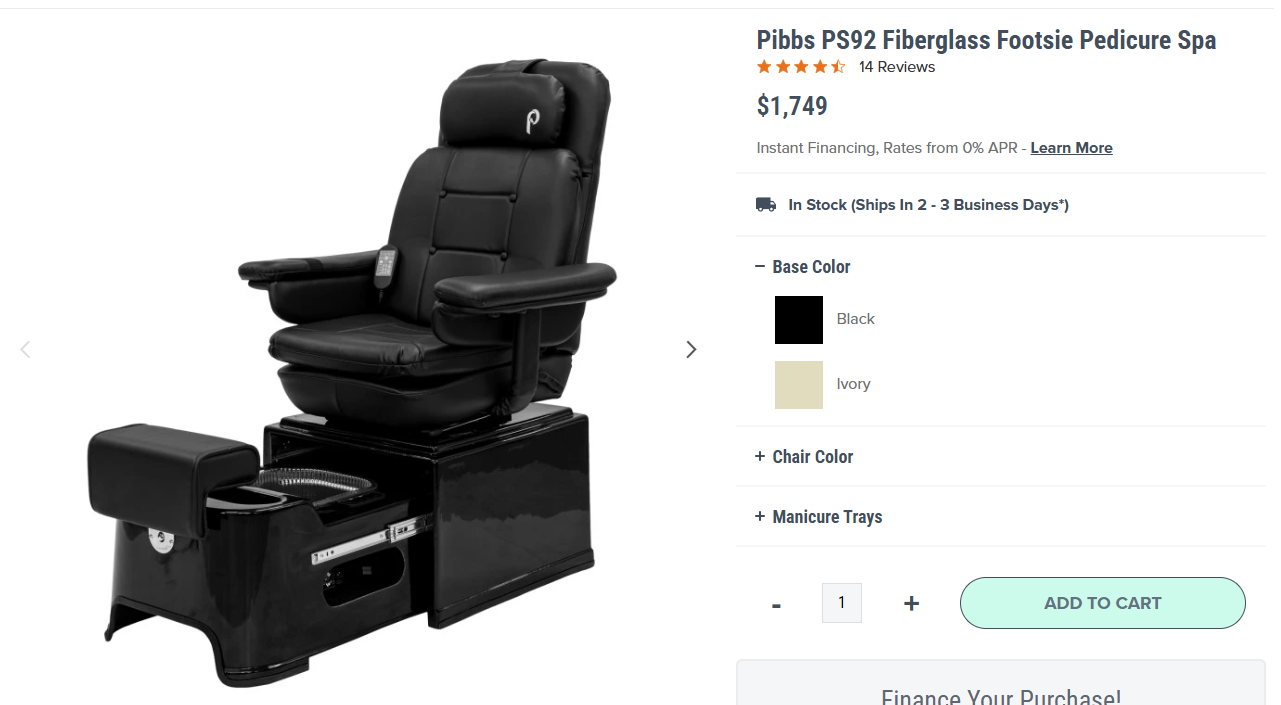The height and width of the screenshot is (705, 1281).
Task: Click the Finance Your Purchase banner
Action: pyautogui.click(x=1001, y=683)
